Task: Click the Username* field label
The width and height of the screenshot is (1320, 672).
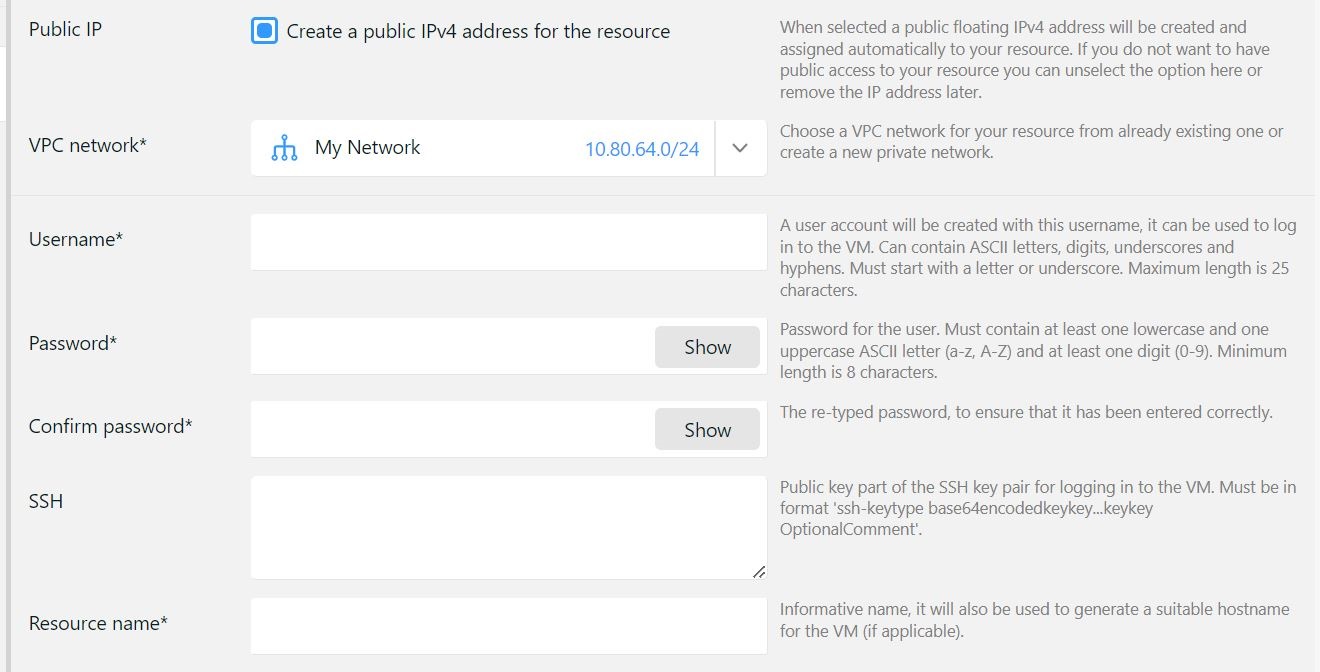Action: (x=76, y=239)
